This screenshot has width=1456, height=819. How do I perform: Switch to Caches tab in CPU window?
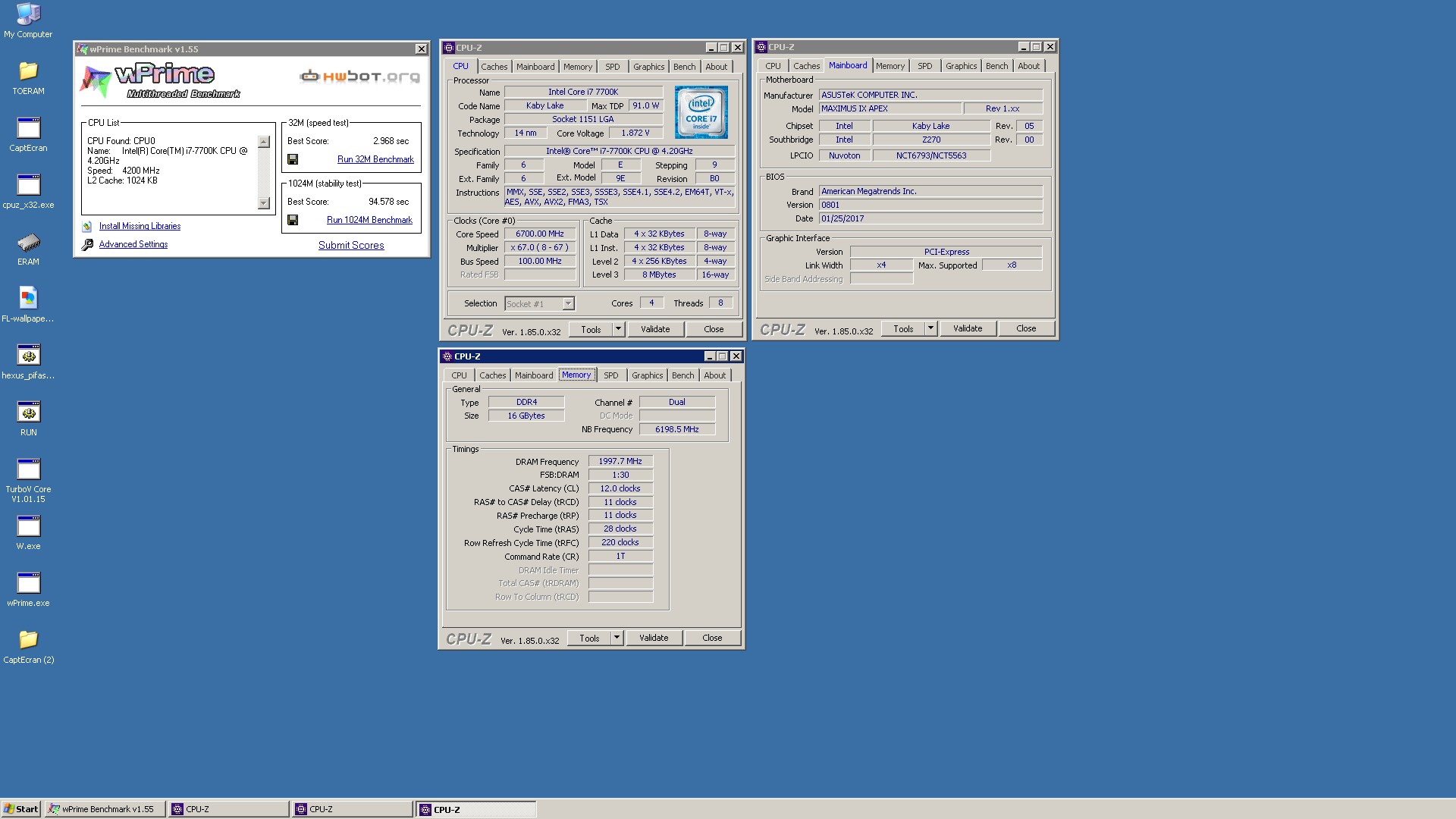494,67
